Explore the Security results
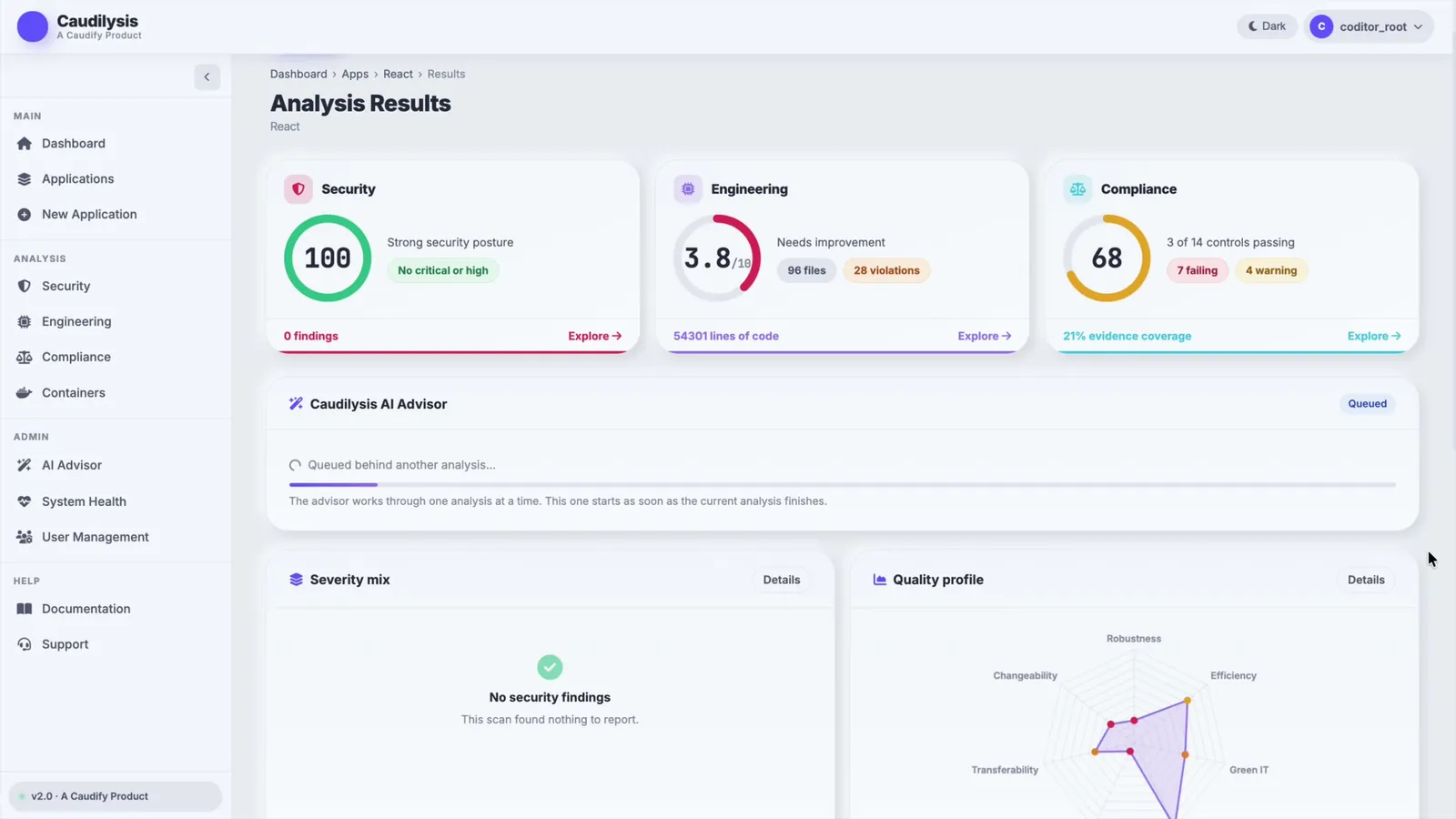Image resolution: width=1456 pixels, height=819 pixels. click(595, 336)
